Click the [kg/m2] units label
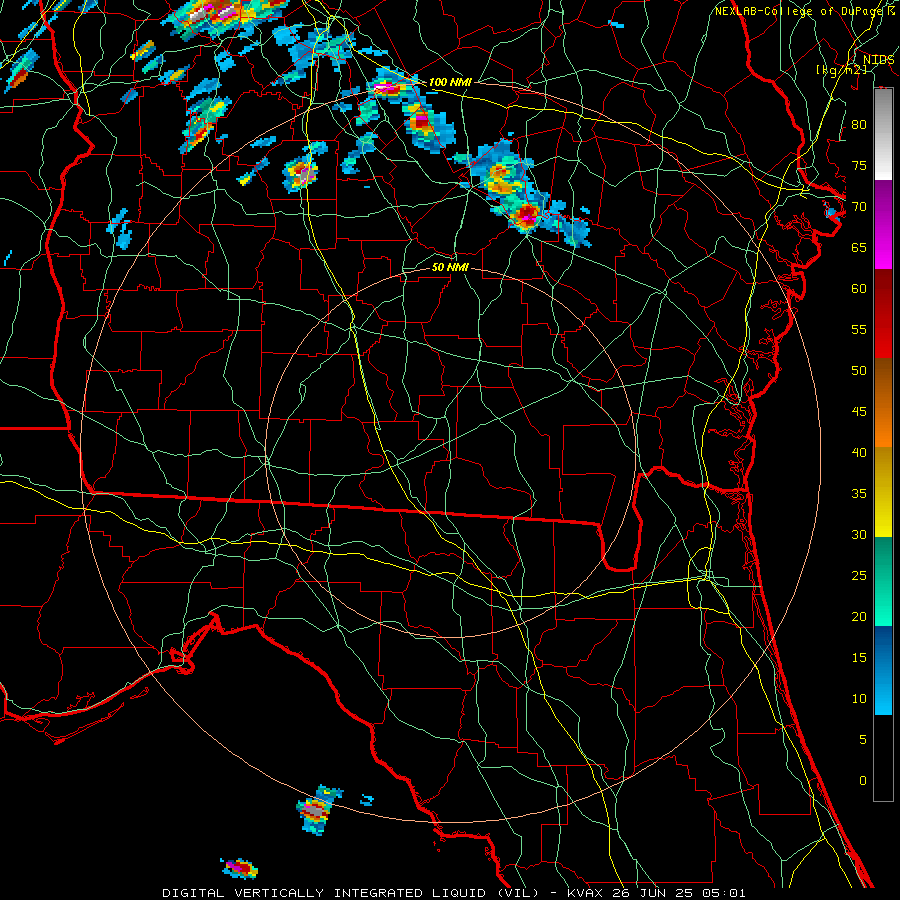The width and height of the screenshot is (900, 900). pos(841,70)
